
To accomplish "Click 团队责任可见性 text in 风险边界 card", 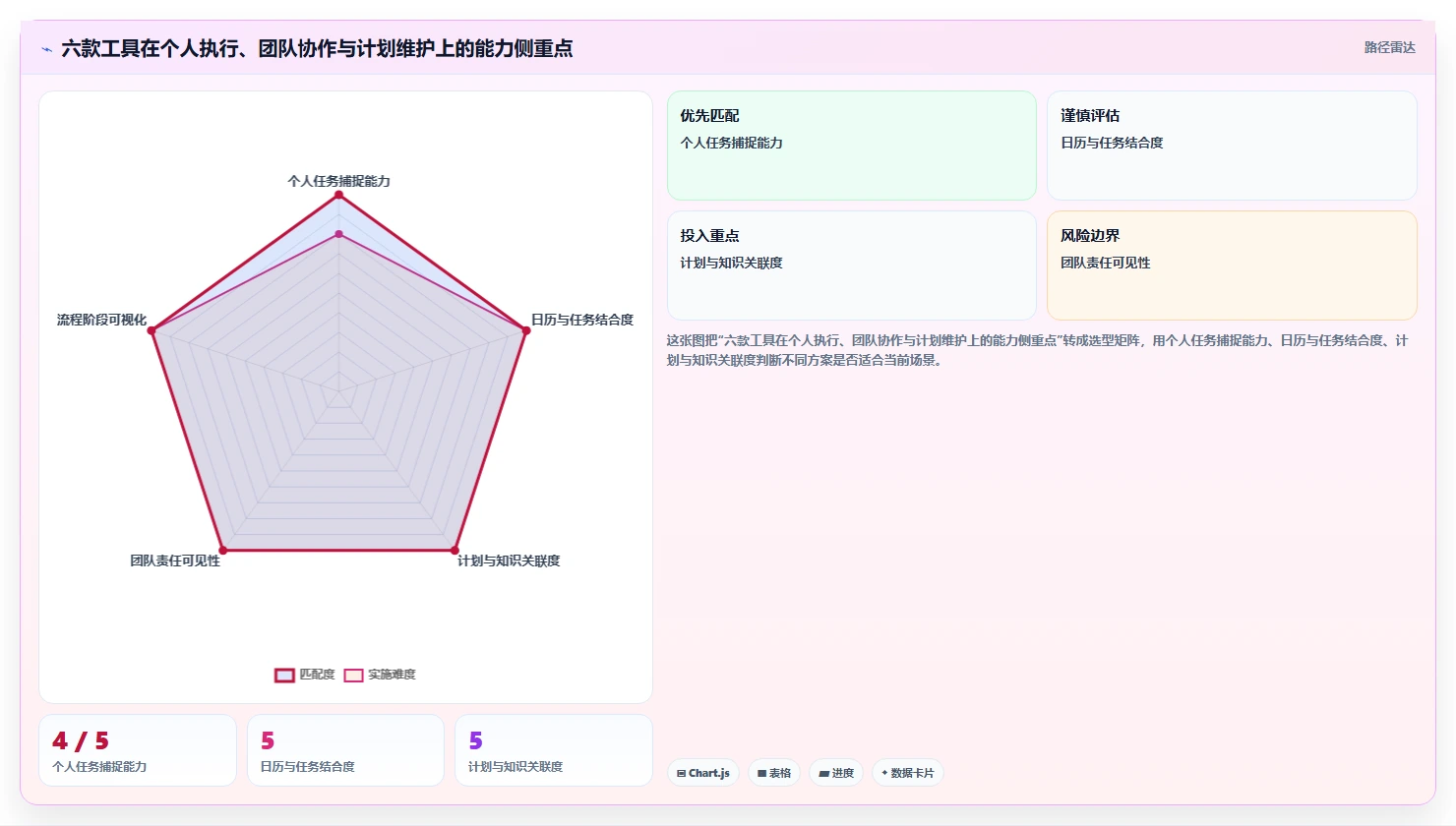I will [1106, 263].
